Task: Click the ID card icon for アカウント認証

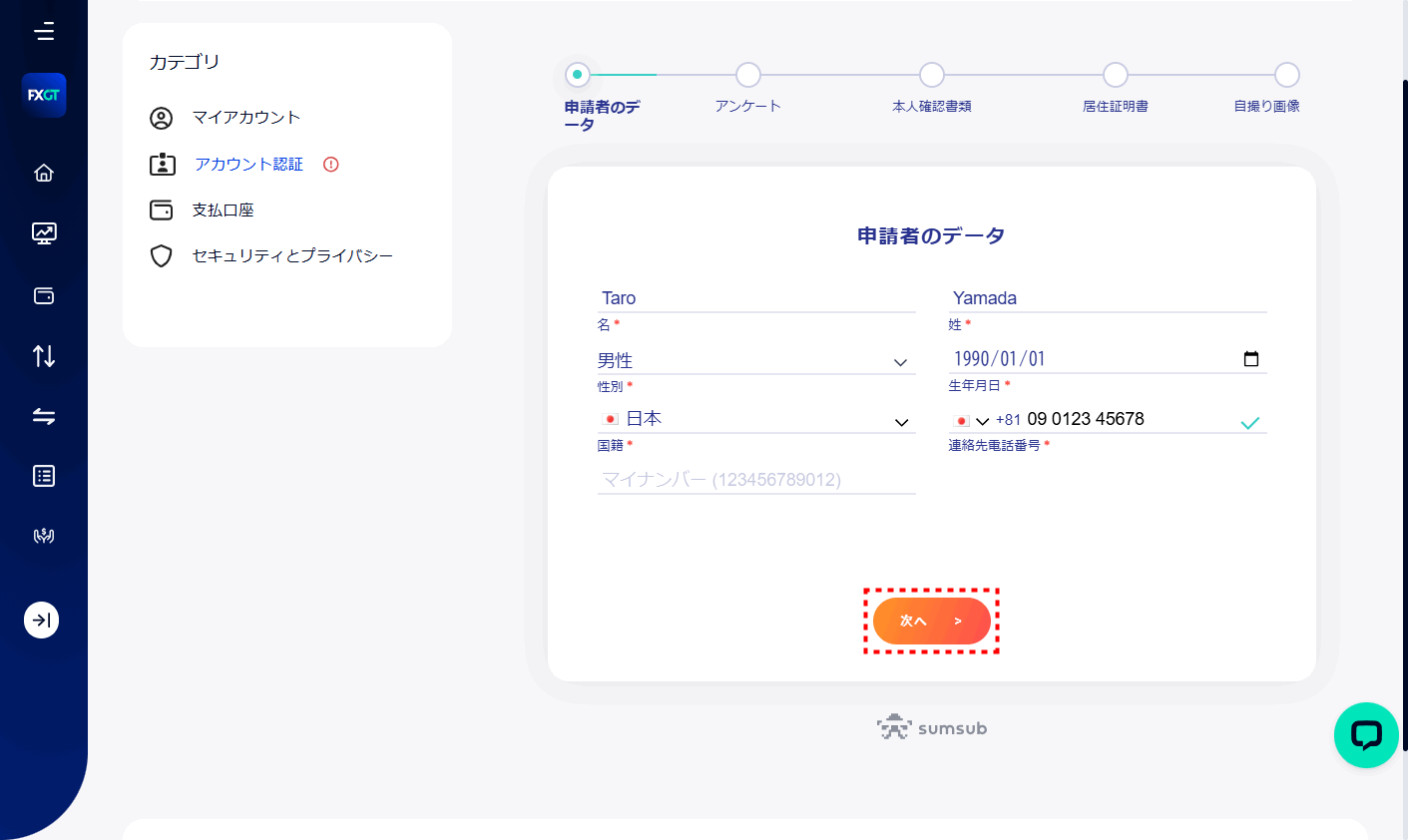Action: 163,164
